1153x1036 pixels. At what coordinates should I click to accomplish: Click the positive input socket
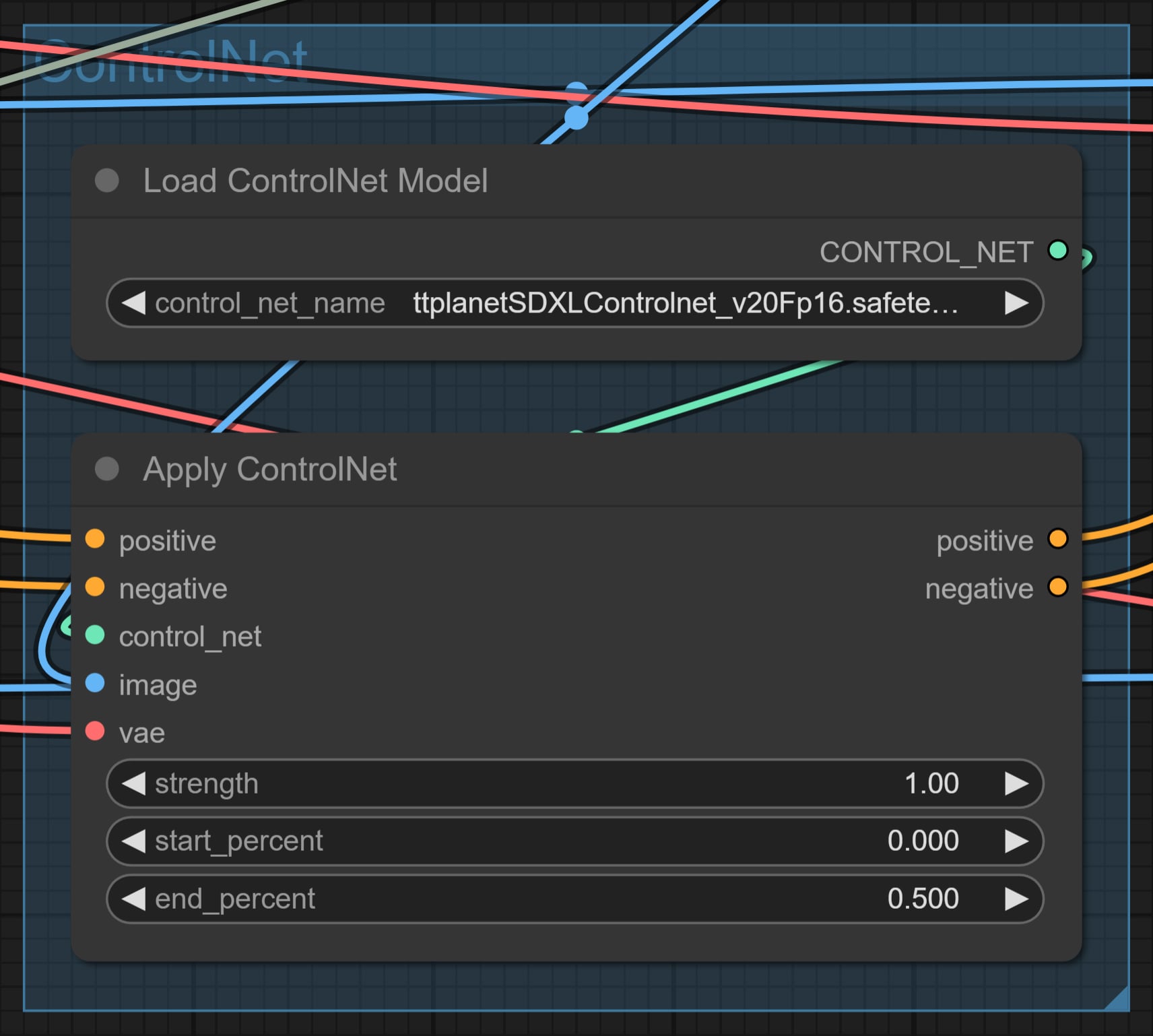(x=95, y=539)
